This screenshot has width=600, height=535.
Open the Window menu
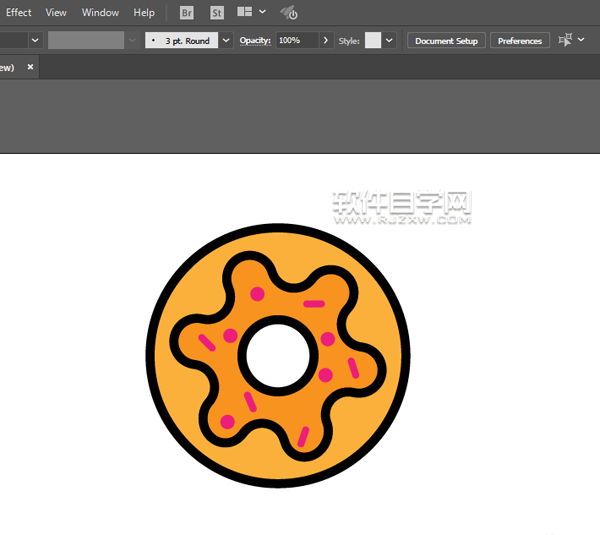point(100,13)
